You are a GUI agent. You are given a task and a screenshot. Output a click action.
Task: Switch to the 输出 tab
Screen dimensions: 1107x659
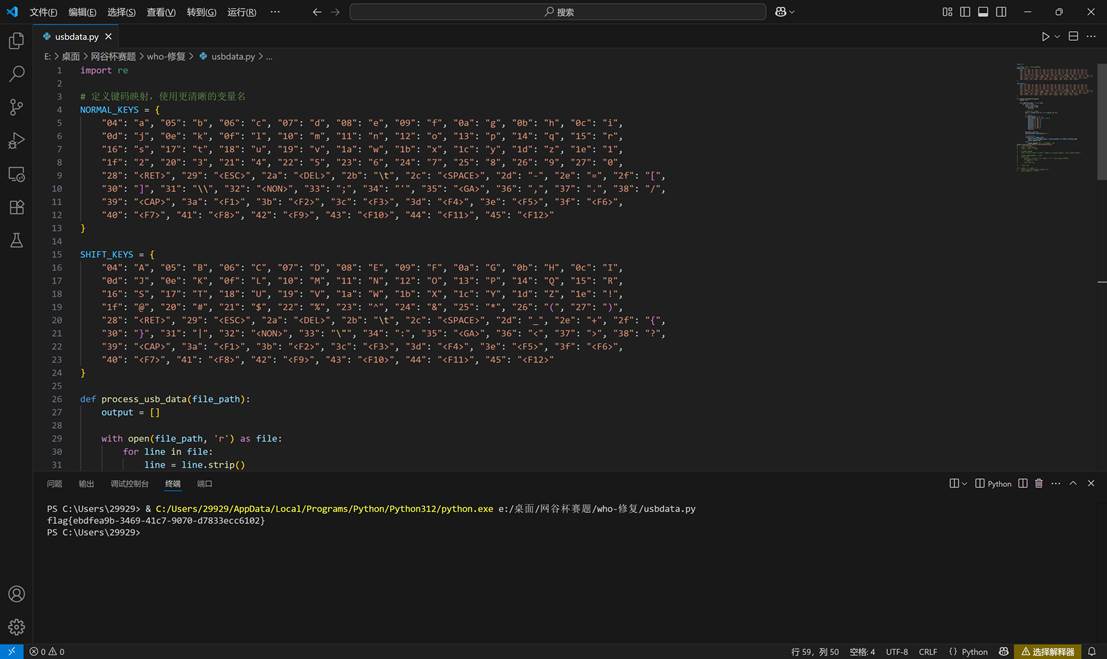(x=85, y=483)
